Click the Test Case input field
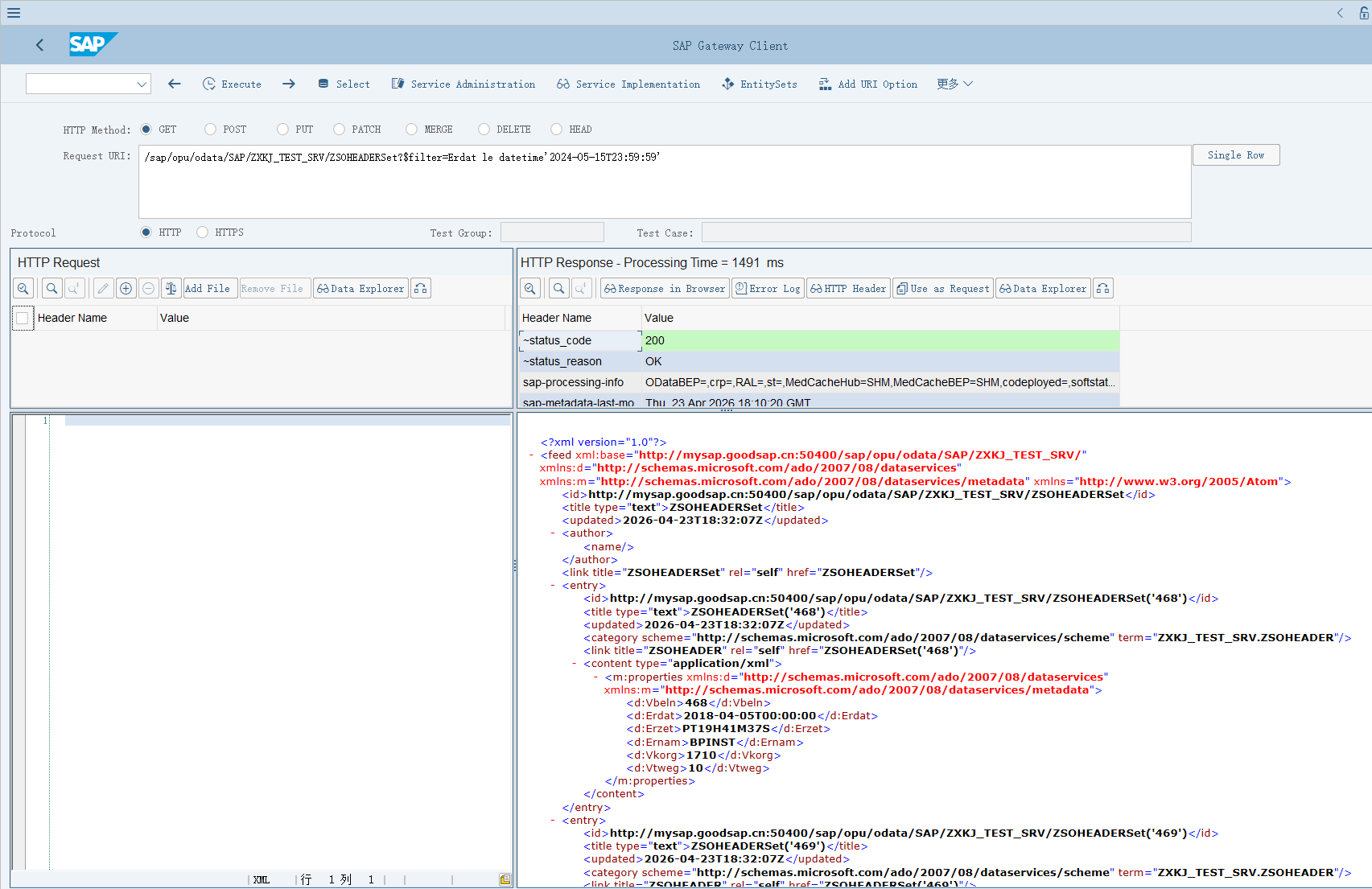 point(946,233)
